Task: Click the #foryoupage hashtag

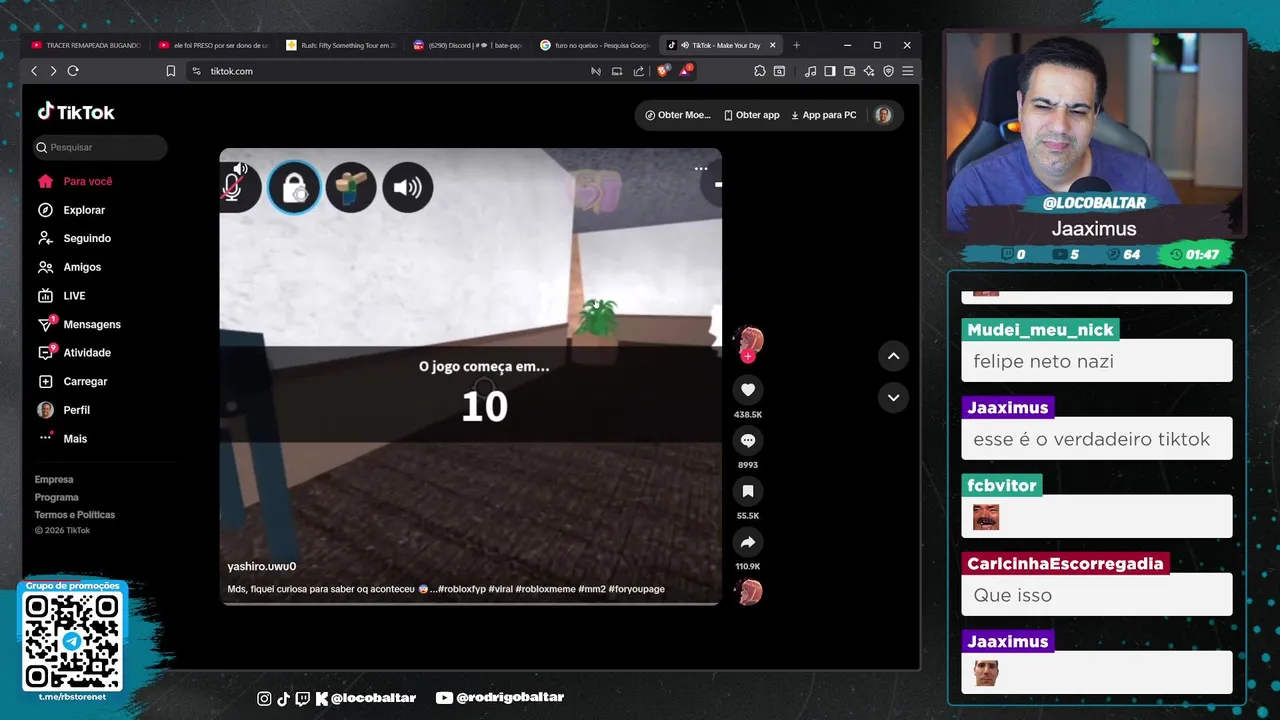Action: coord(636,589)
